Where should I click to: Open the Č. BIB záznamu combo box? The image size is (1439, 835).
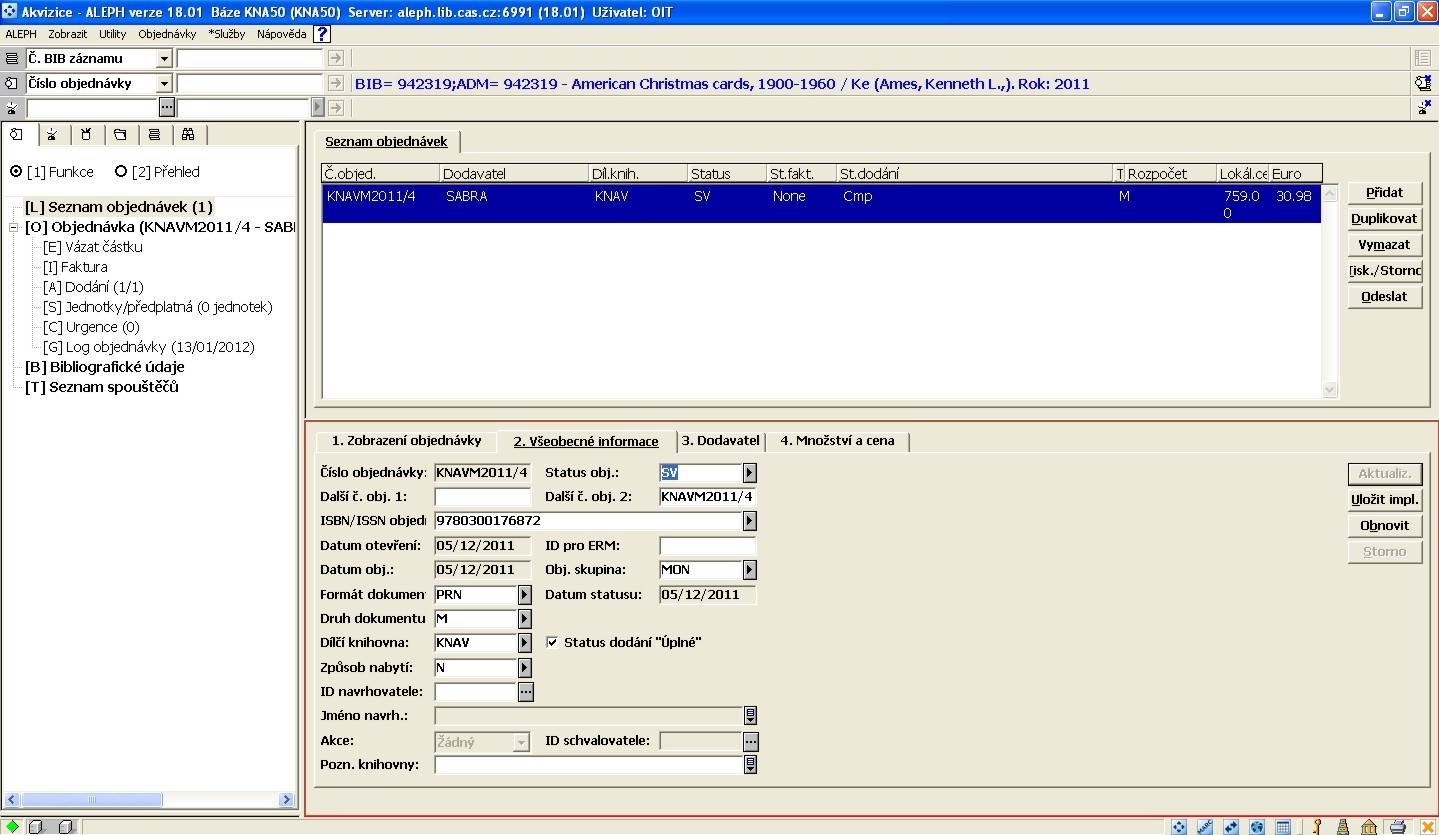tap(164, 59)
